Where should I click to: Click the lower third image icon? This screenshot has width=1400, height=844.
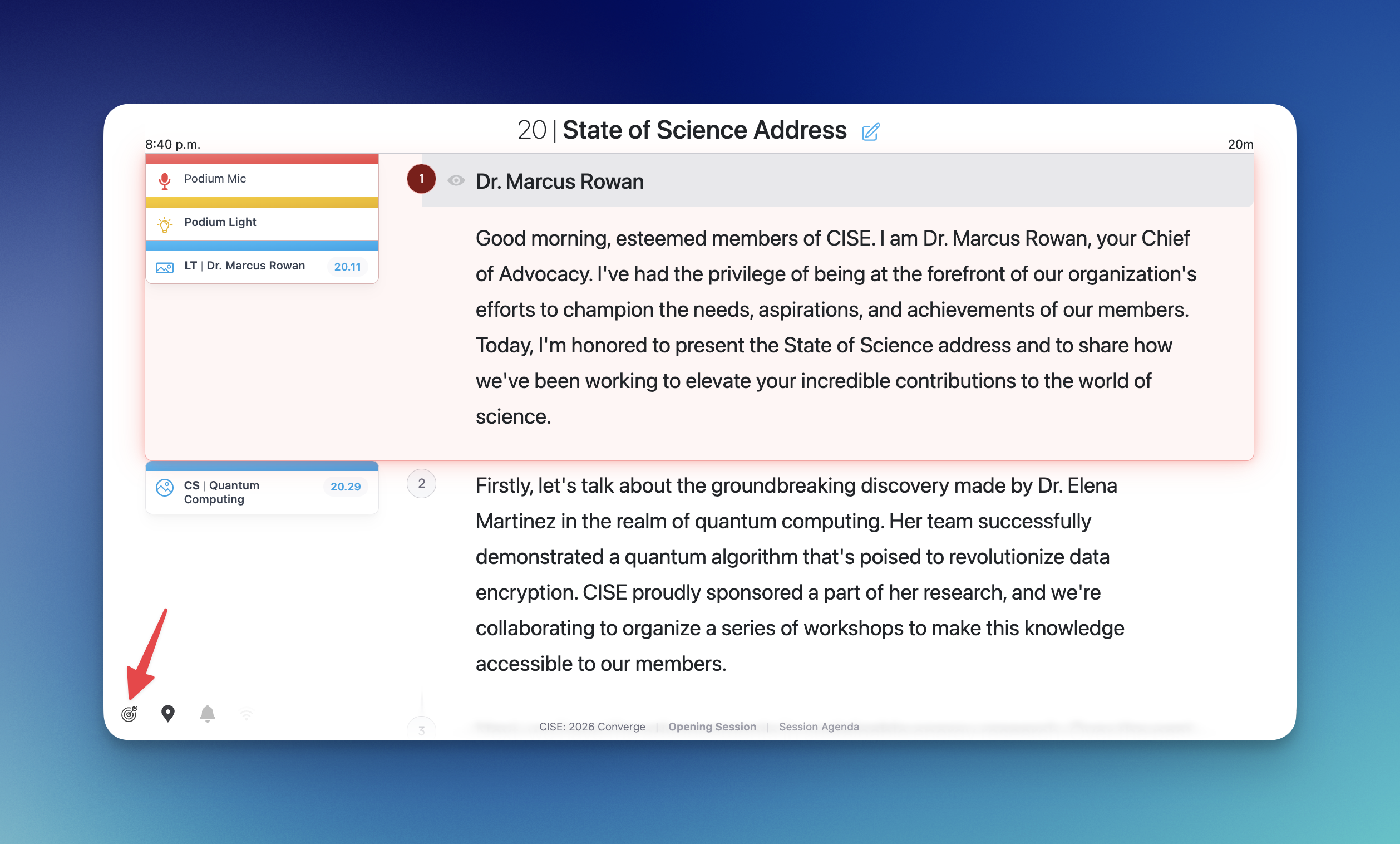click(x=165, y=268)
